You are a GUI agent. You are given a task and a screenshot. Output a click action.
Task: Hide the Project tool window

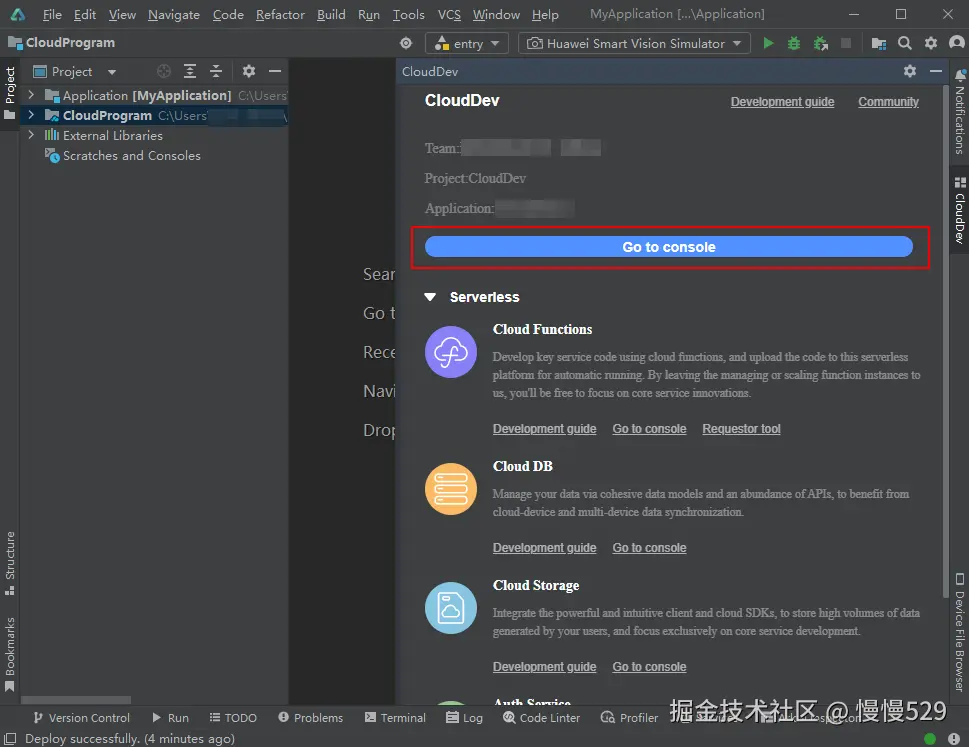pos(275,72)
